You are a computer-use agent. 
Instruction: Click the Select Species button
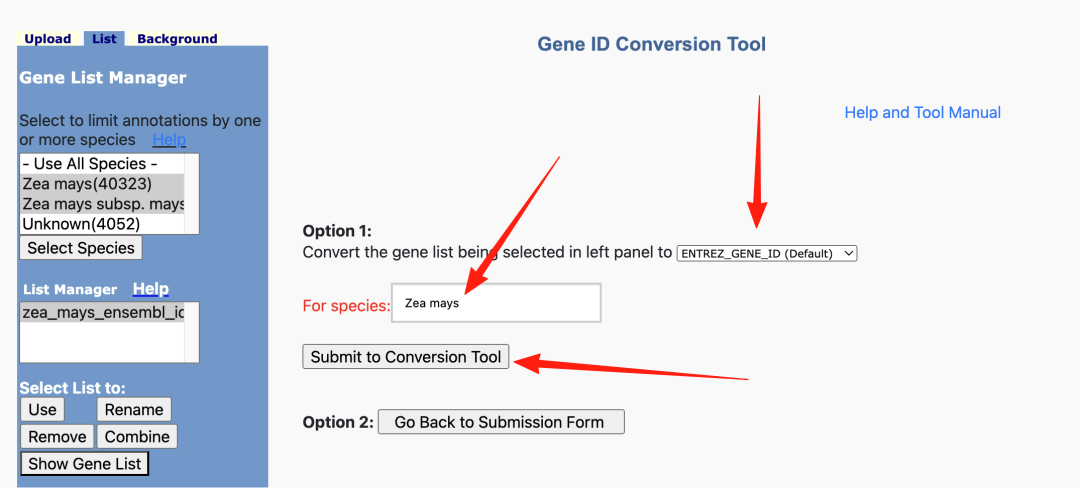tap(81, 247)
